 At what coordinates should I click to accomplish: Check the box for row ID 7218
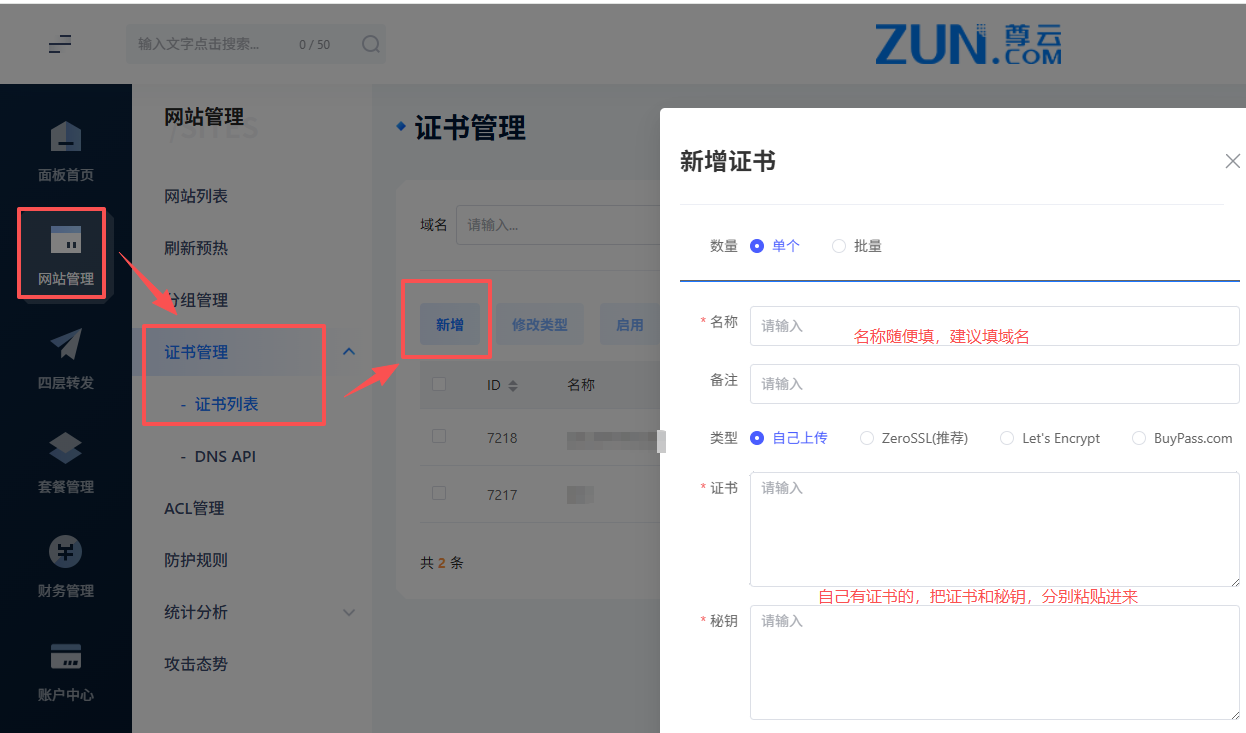pyautogui.click(x=439, y=437)
